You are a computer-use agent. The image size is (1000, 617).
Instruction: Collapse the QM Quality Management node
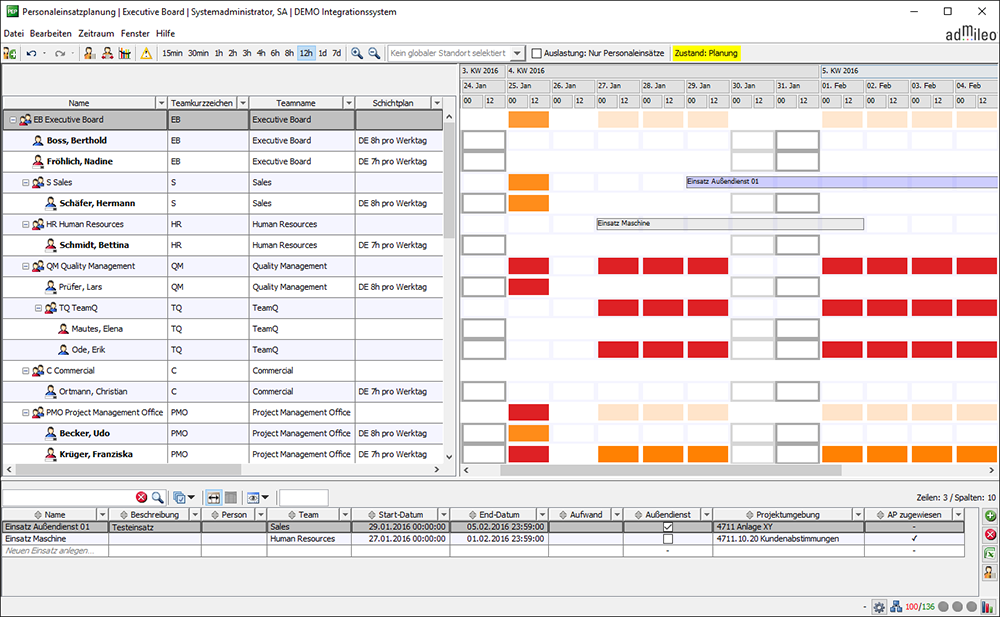click(26, 266)
